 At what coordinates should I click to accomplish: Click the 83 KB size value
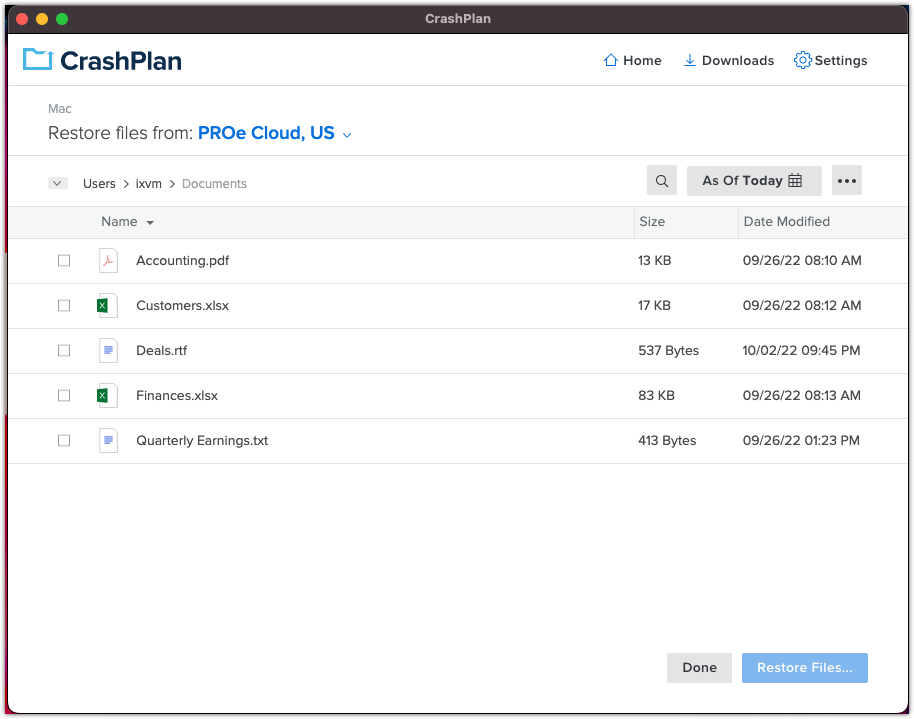point(656,395)
